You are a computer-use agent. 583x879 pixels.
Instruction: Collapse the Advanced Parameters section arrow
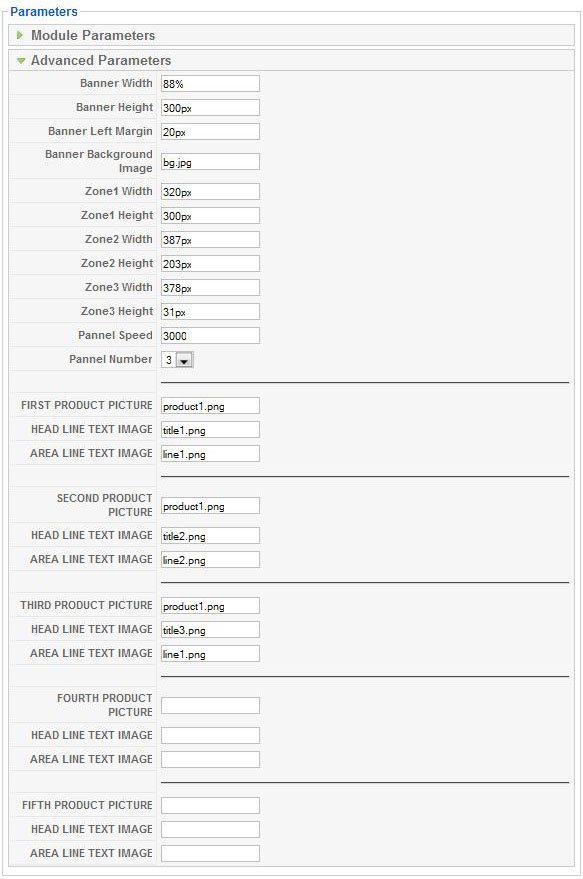pyautogui.click(x=21, y=61)
